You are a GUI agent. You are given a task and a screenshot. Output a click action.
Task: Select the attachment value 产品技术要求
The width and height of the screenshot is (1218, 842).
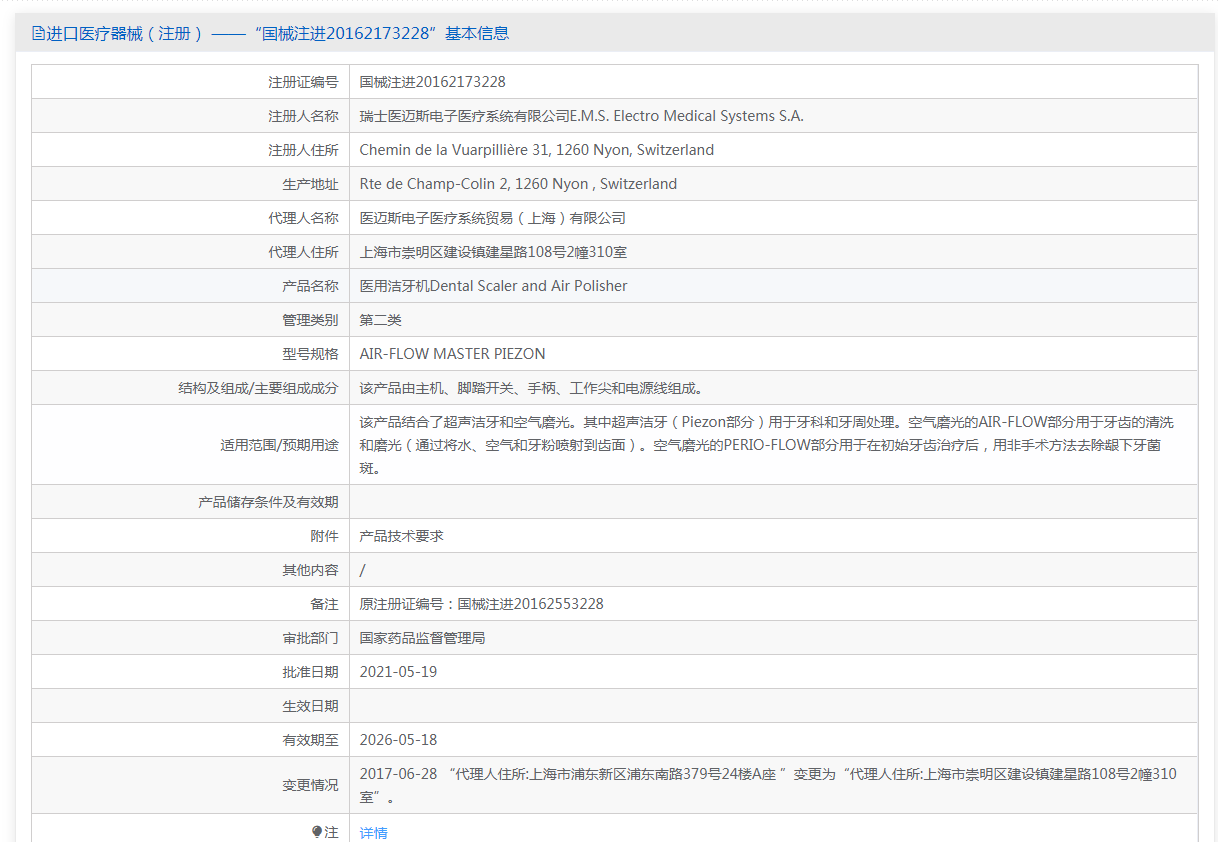point(402,536)
